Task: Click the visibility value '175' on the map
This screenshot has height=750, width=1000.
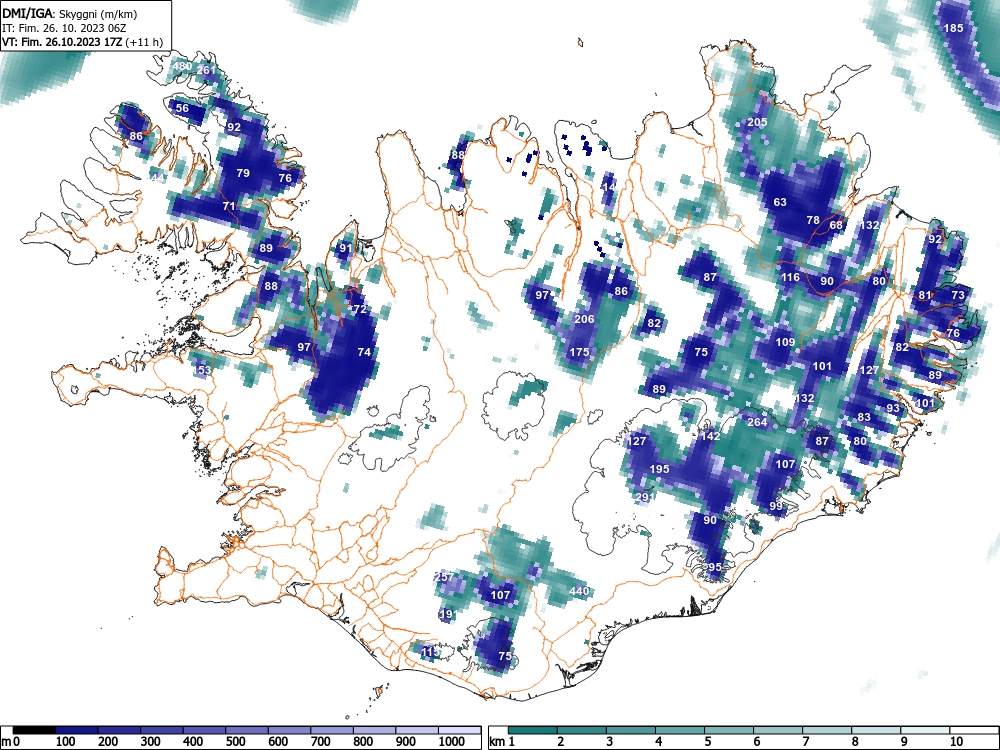Action: click(x=579, y=352)
